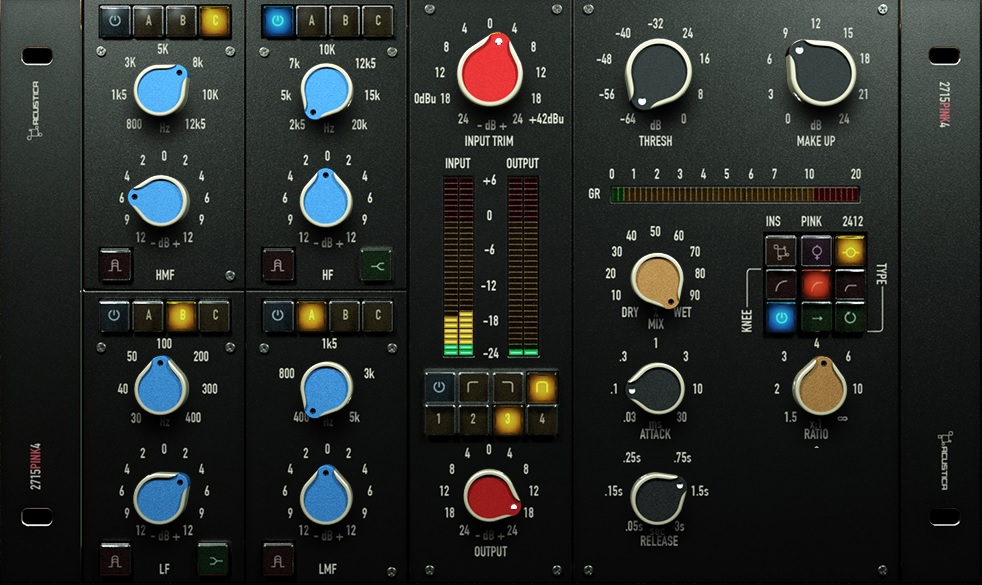Select filter slope button 4
The width and height of the screenshot is (982, 585).
coord(541,419)
